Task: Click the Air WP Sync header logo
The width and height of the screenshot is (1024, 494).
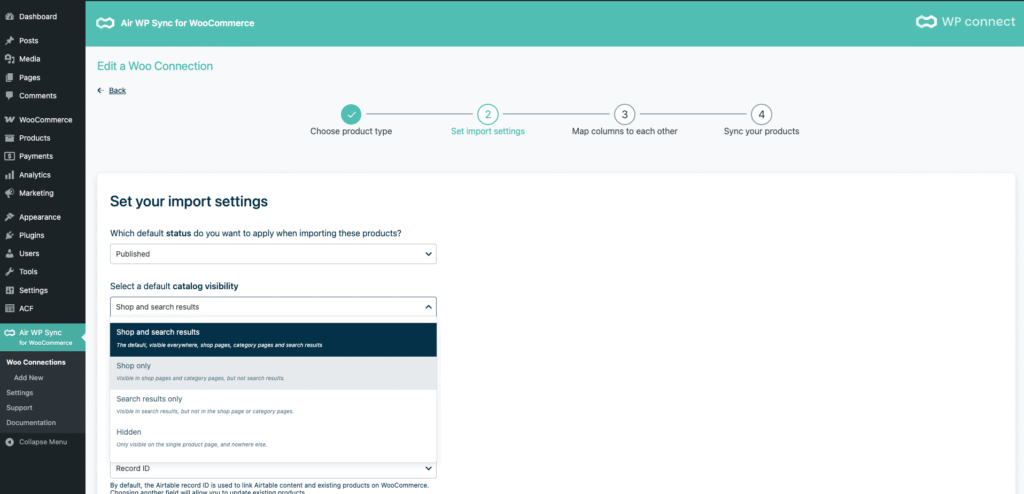Action: coord(104,22)
